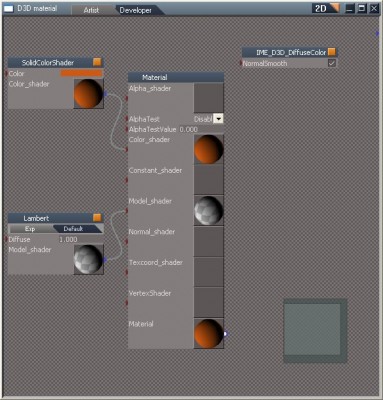This screenshot has width=383, height=400.
Task: Select the Default tab in Lambert node
Action: click(73, 229)
